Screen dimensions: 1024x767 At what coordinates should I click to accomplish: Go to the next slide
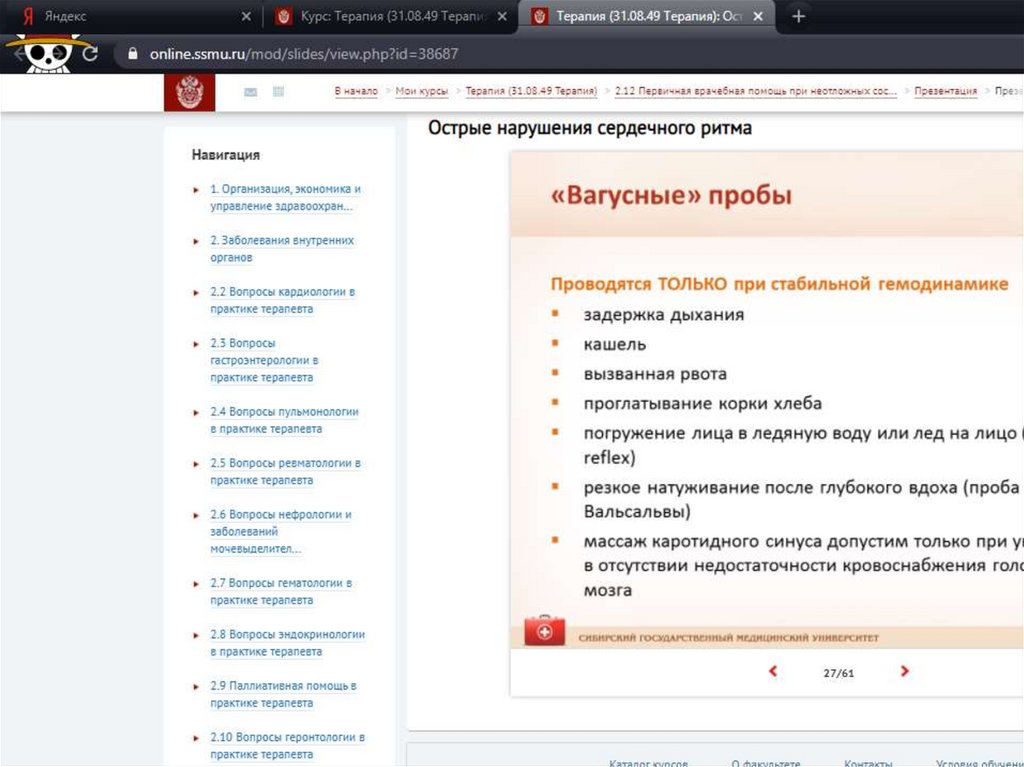904,671
